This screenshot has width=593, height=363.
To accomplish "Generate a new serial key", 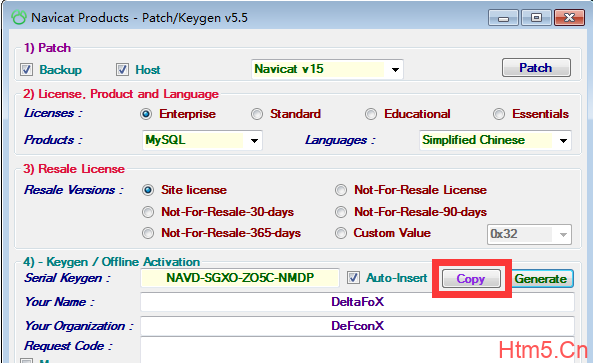I will coord(541,279).
